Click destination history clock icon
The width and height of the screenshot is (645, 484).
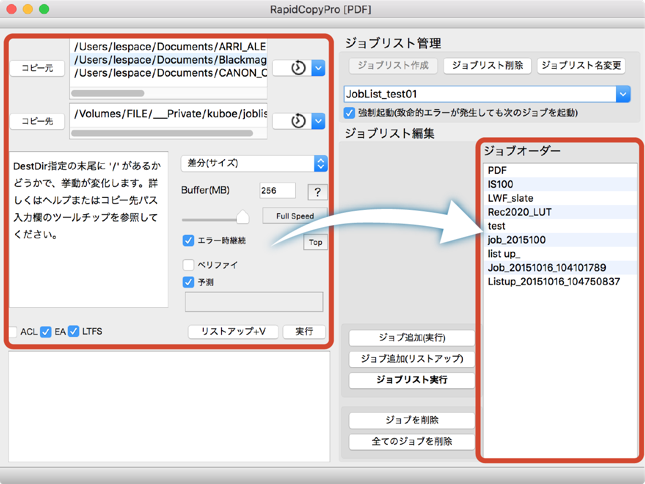click(298, 121)
